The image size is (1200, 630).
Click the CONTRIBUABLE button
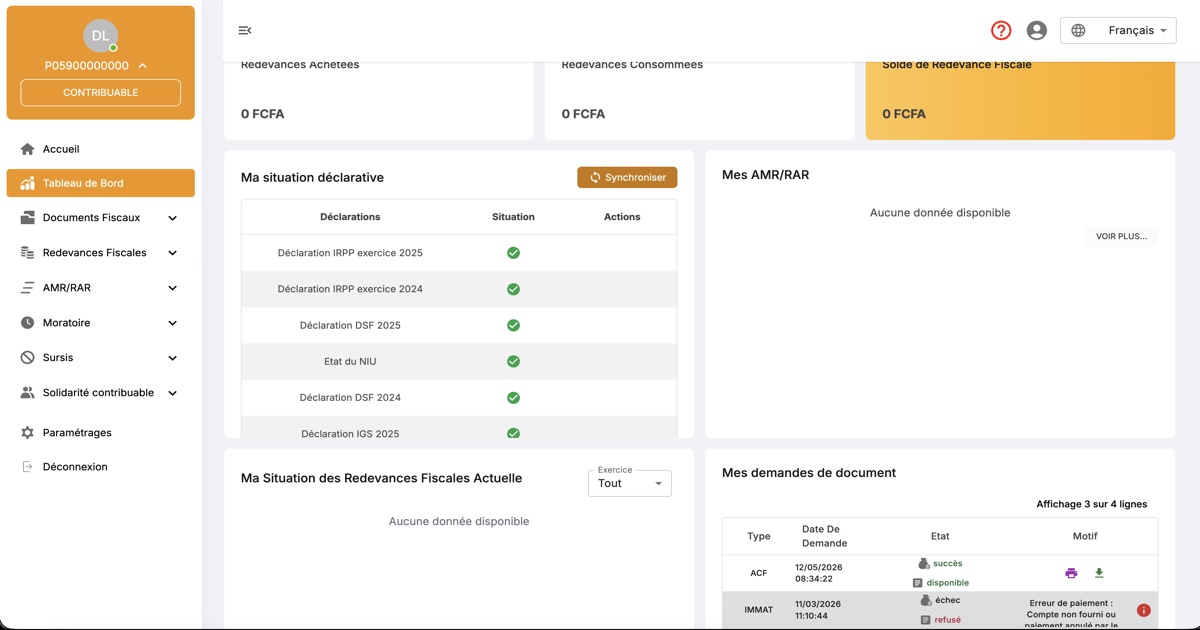click(x=100, y=92)
